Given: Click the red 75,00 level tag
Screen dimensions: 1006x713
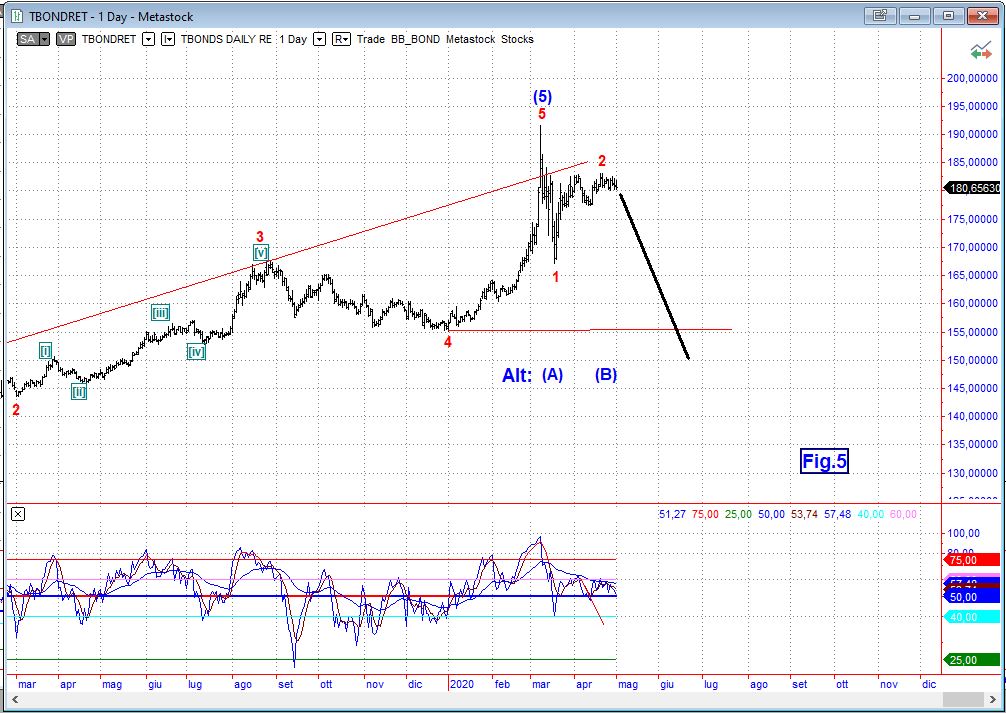Looking at the screenshot, I should coord(973,560).
